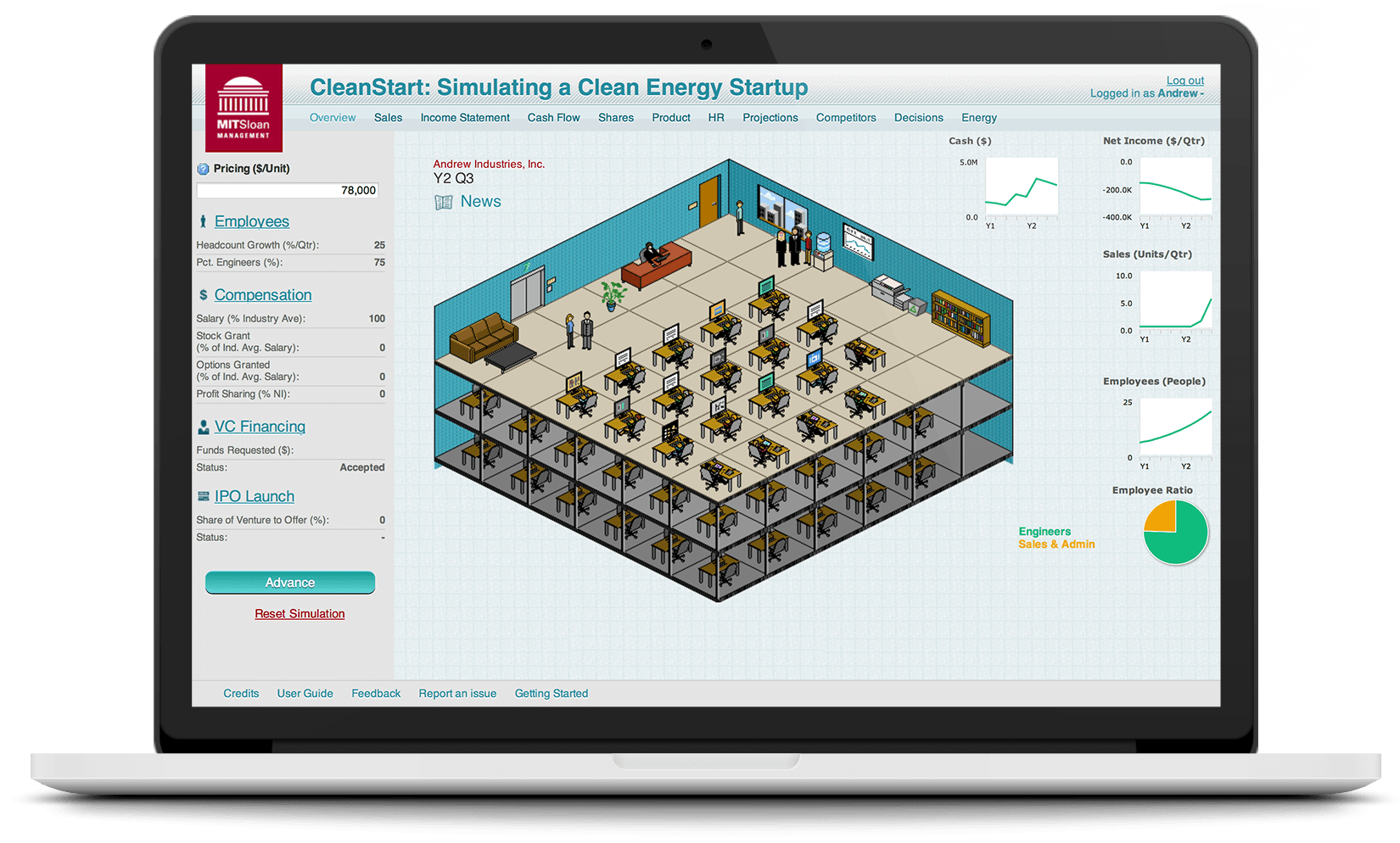Click the Pricing input field

click(288, 191)
